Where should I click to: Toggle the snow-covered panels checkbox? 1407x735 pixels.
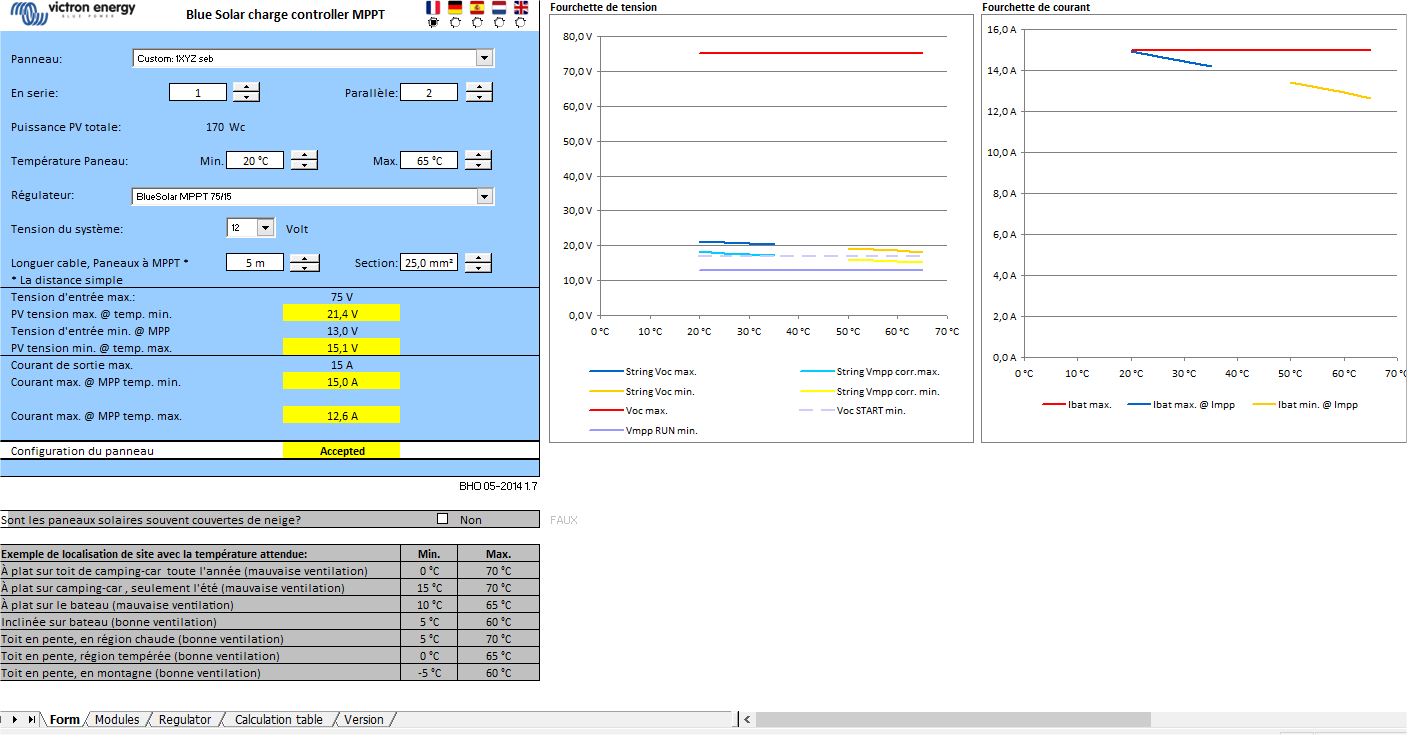442,519
